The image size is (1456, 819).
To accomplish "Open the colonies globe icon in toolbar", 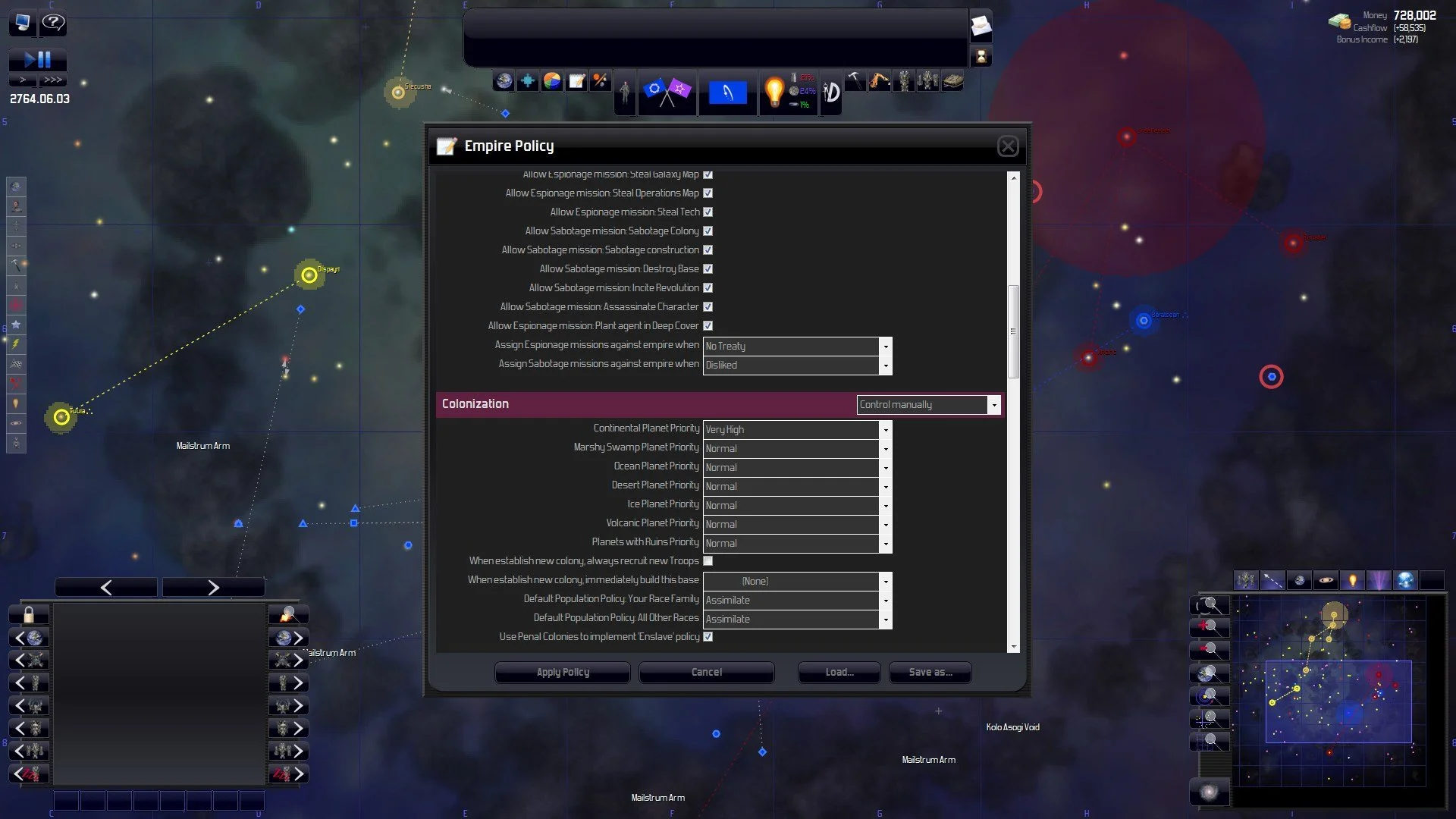I will click(x=504, y=81).
